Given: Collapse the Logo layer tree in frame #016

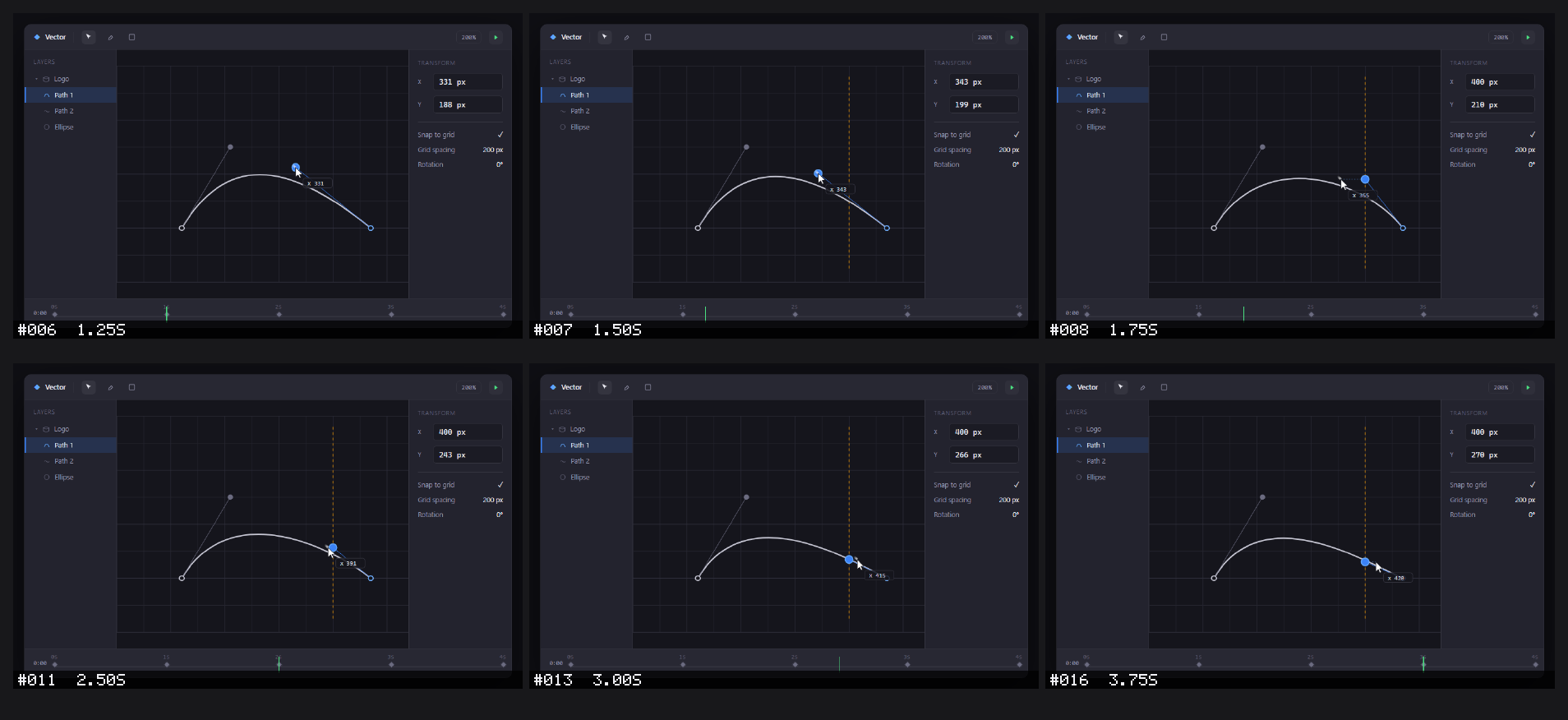Looking at the screenshot, I should (x=1068, y=429).
